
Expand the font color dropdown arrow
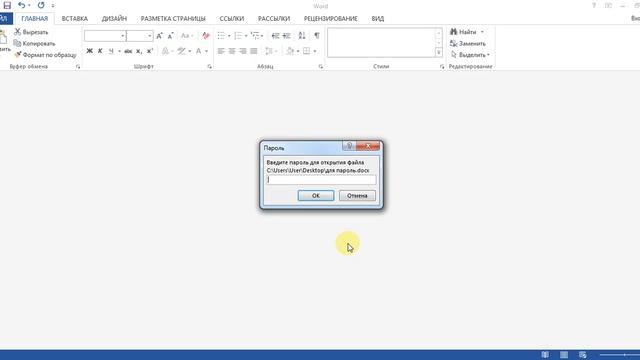coord(207,51)
